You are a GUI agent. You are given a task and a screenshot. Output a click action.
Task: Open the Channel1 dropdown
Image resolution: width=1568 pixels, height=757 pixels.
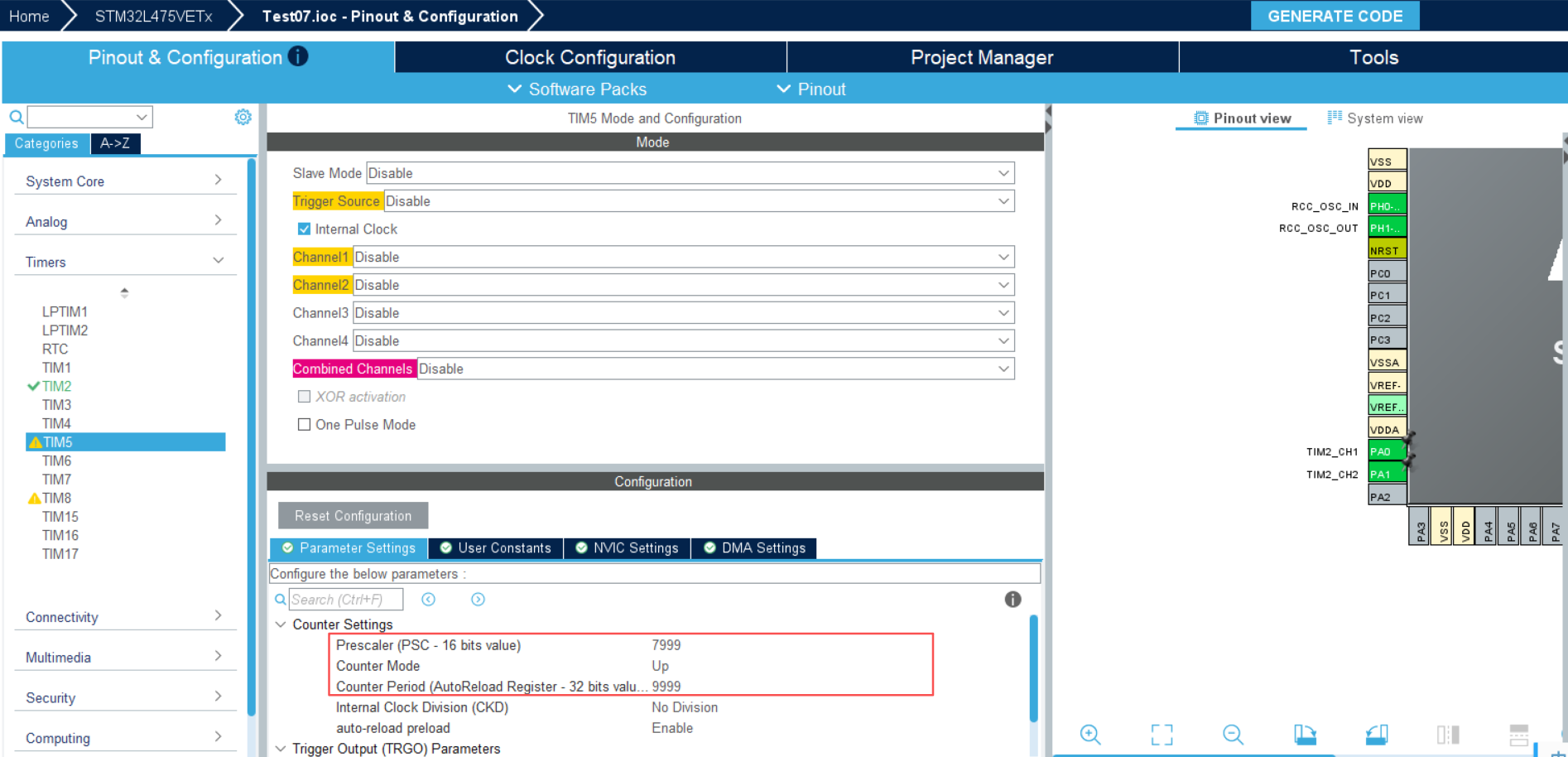pos(684,257)
